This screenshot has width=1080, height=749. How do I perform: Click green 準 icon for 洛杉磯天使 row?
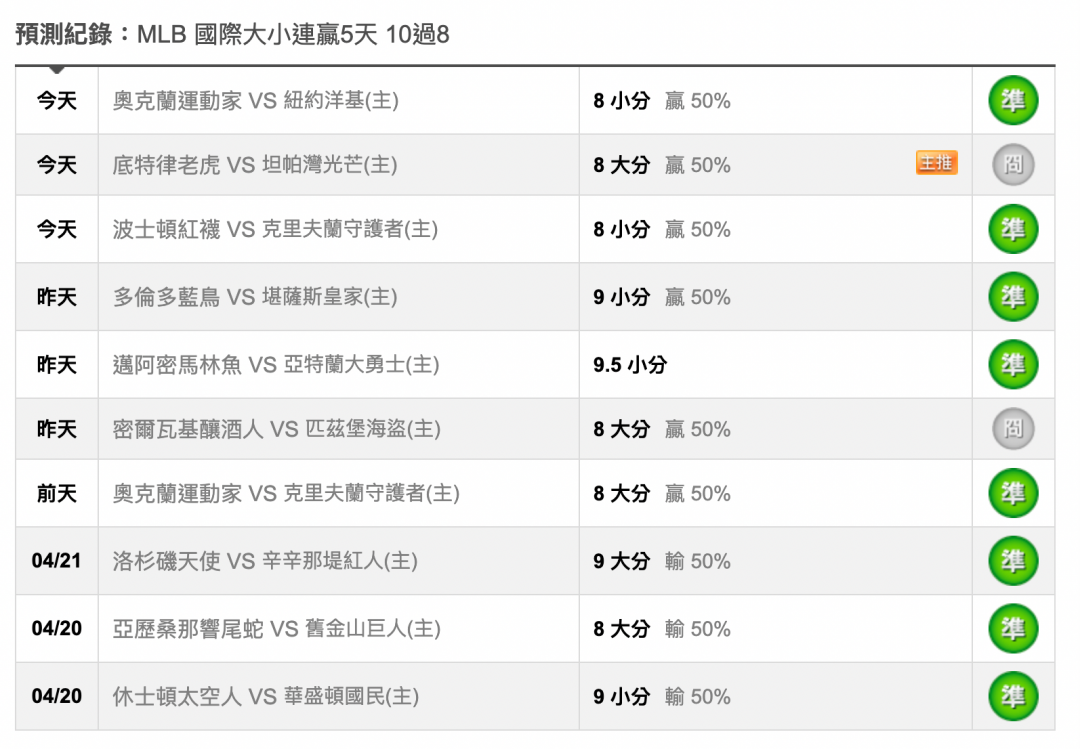1013,561
